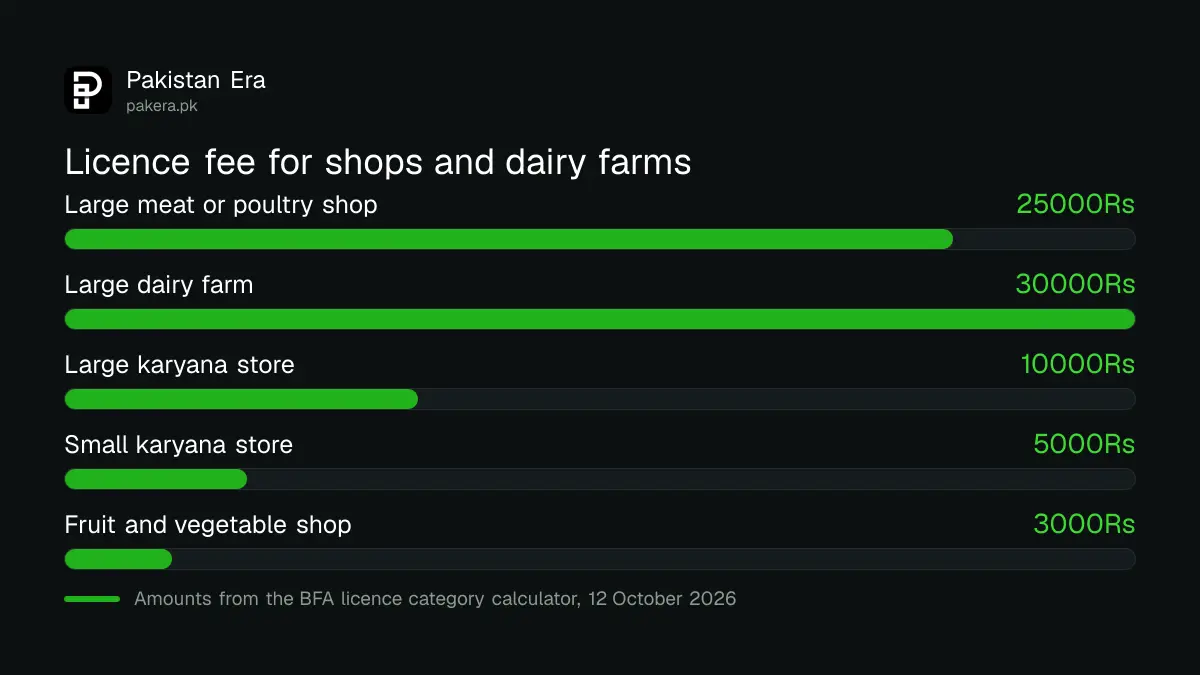Click the 10000Rs value
This screenshot has width=1200, height=675.
point(1077,364)
